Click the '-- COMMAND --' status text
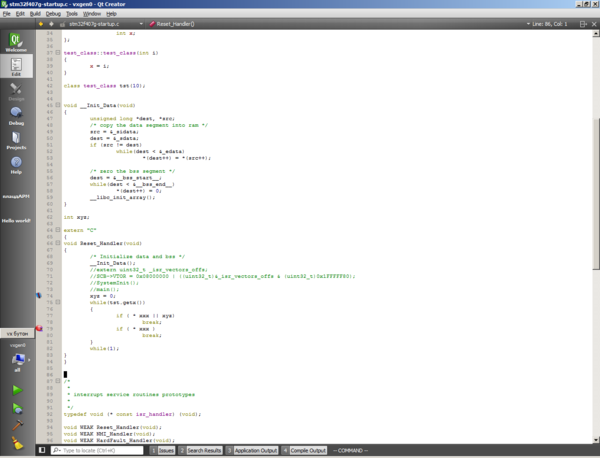This screenshot has width=600, height=458. pos(350,450)
